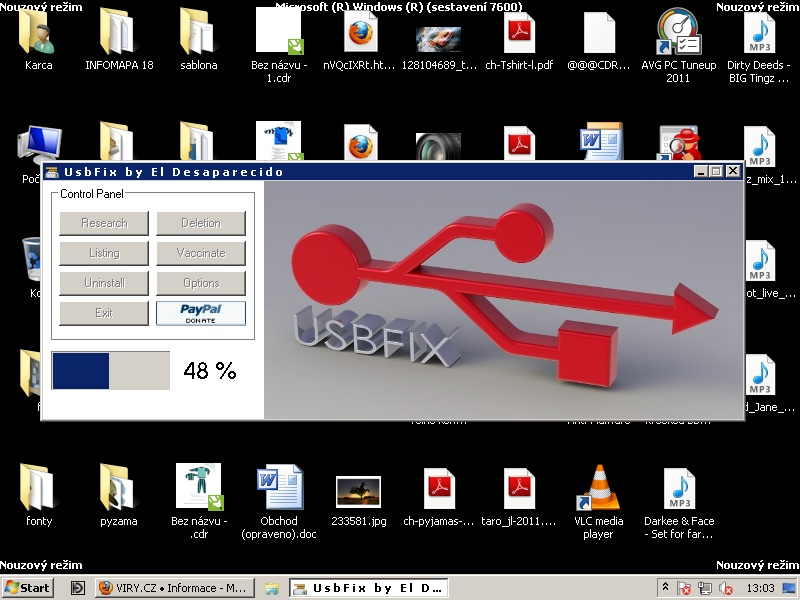The image size is (800, 600).
Task: Click the Uninstall button in Control Panel
Action: (x=104, y=283)
